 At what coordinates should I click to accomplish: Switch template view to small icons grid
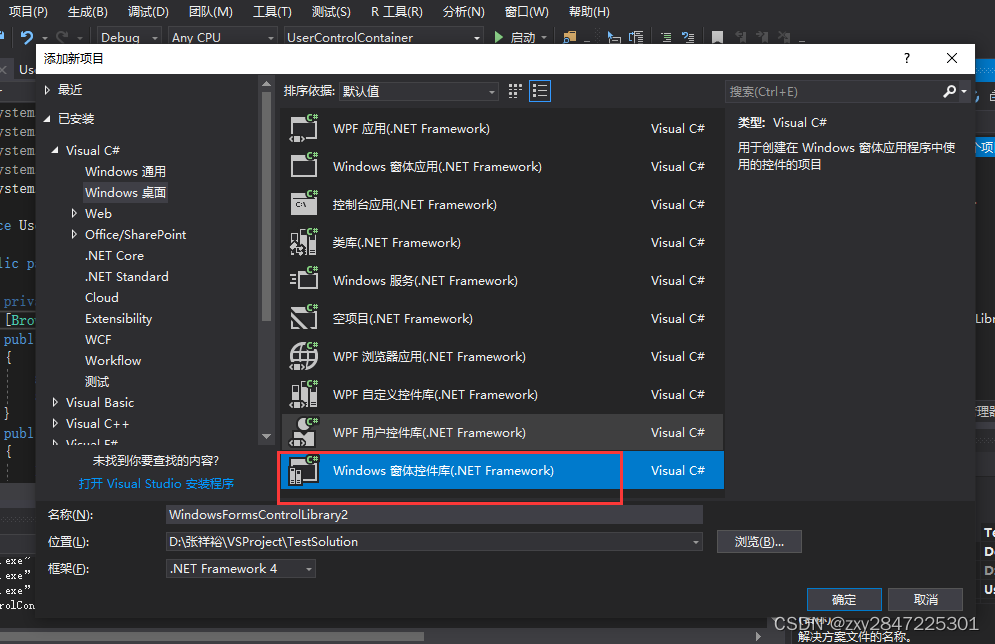tap(514, 90)
